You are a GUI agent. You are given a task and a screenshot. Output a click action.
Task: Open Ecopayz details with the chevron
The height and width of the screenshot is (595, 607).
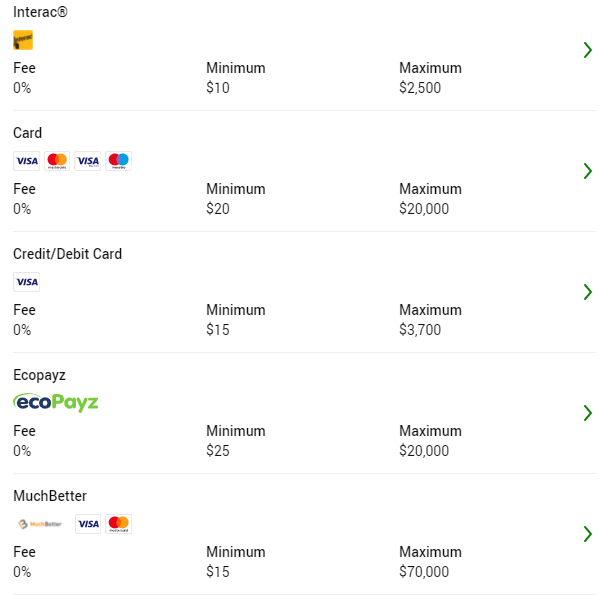[588, 413]
